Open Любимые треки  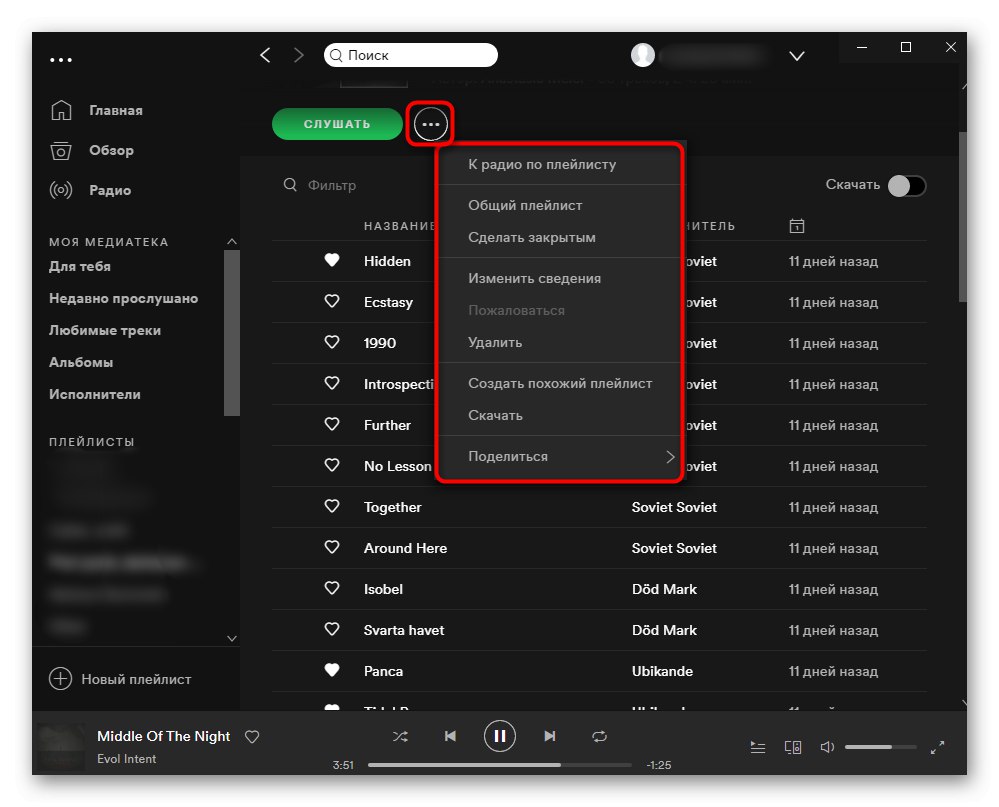point(105,330)
